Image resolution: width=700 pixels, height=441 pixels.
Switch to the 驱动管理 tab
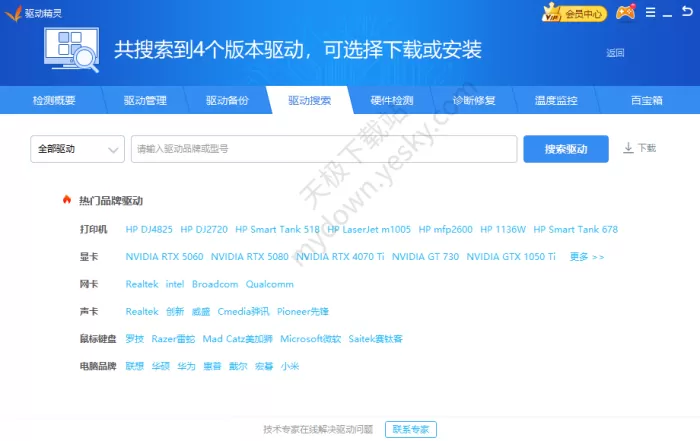(145, 100)
